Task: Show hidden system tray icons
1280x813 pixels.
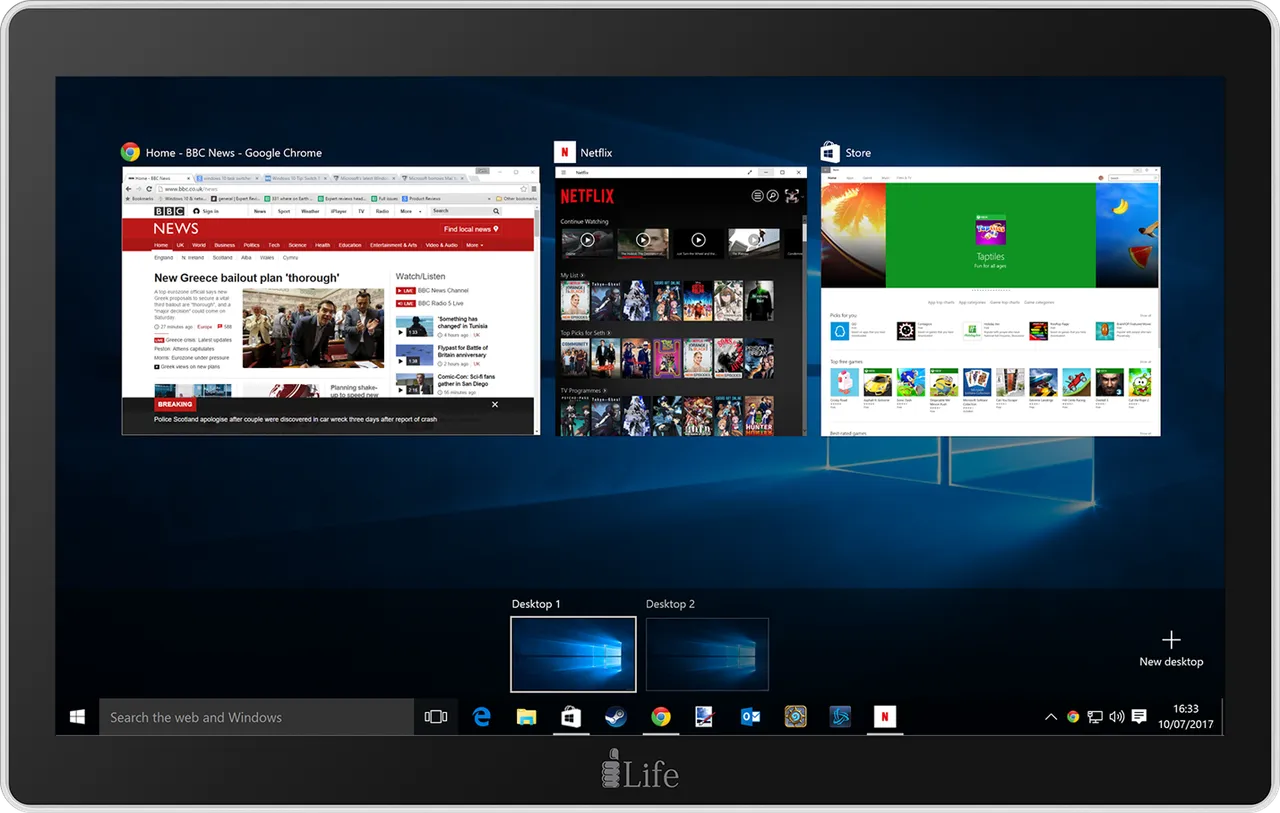Action: tap(1051, 716)
